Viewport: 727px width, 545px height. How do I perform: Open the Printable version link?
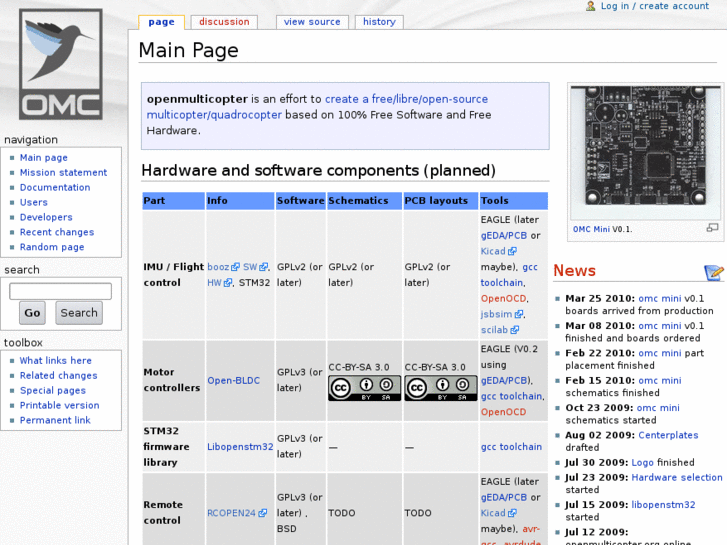point(59,406)
